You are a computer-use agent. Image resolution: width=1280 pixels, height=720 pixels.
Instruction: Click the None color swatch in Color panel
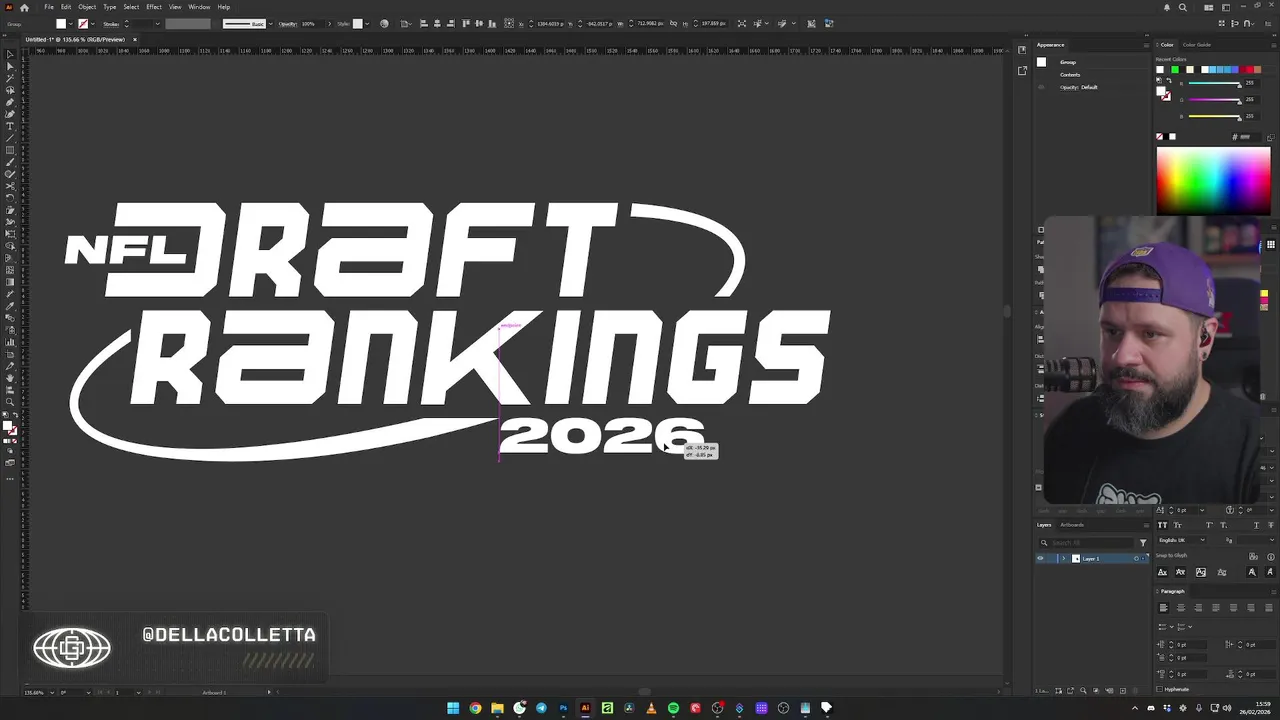(1159, 137)
